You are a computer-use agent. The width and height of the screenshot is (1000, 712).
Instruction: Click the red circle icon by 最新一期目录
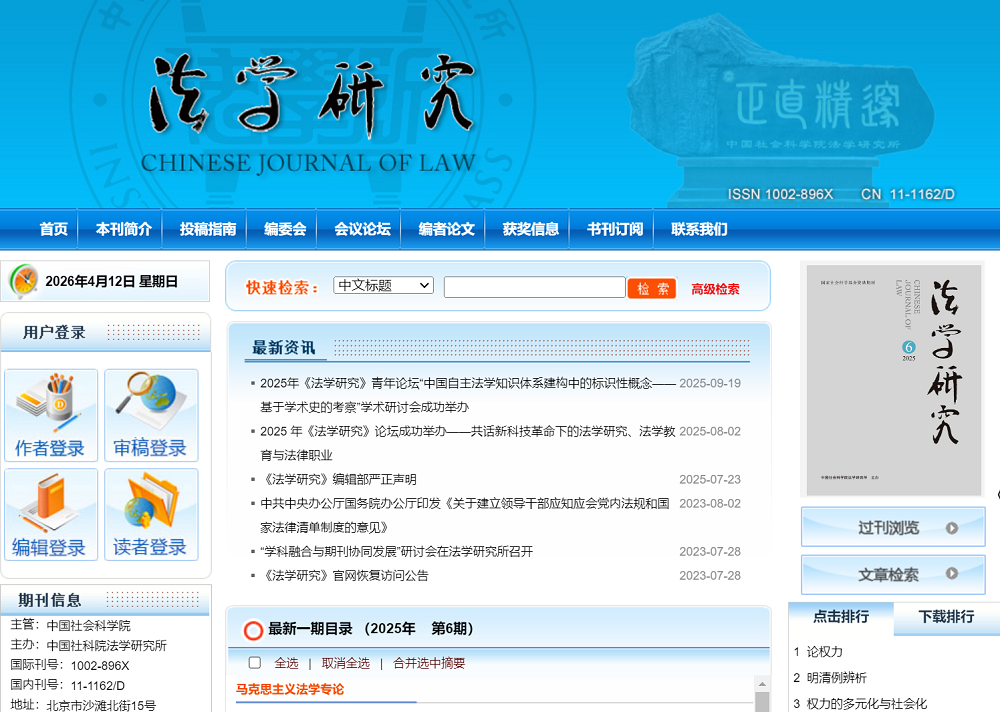pyautogui.click(x=253, y=630)
